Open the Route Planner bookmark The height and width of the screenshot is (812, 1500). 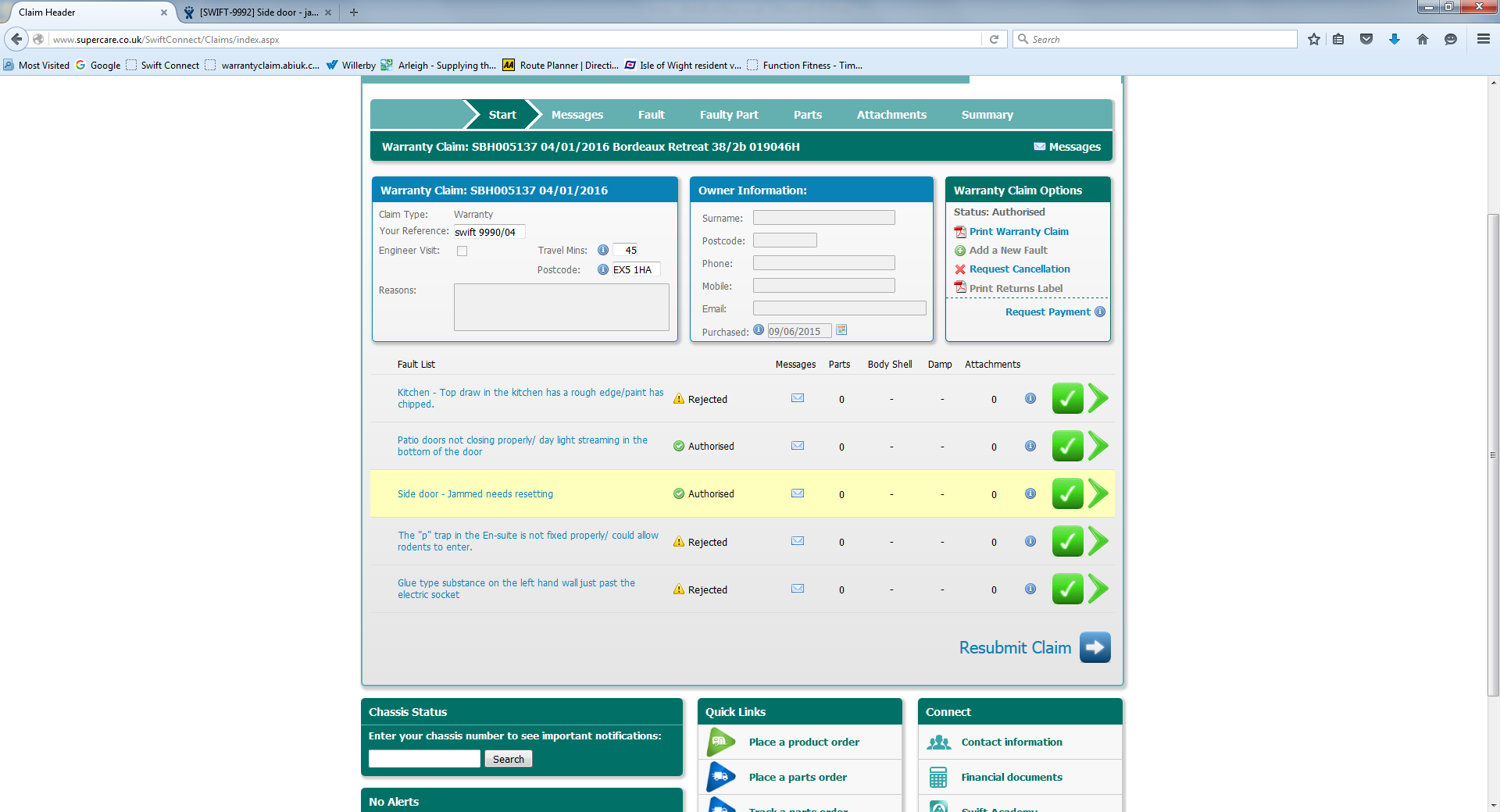click(560, 66)
